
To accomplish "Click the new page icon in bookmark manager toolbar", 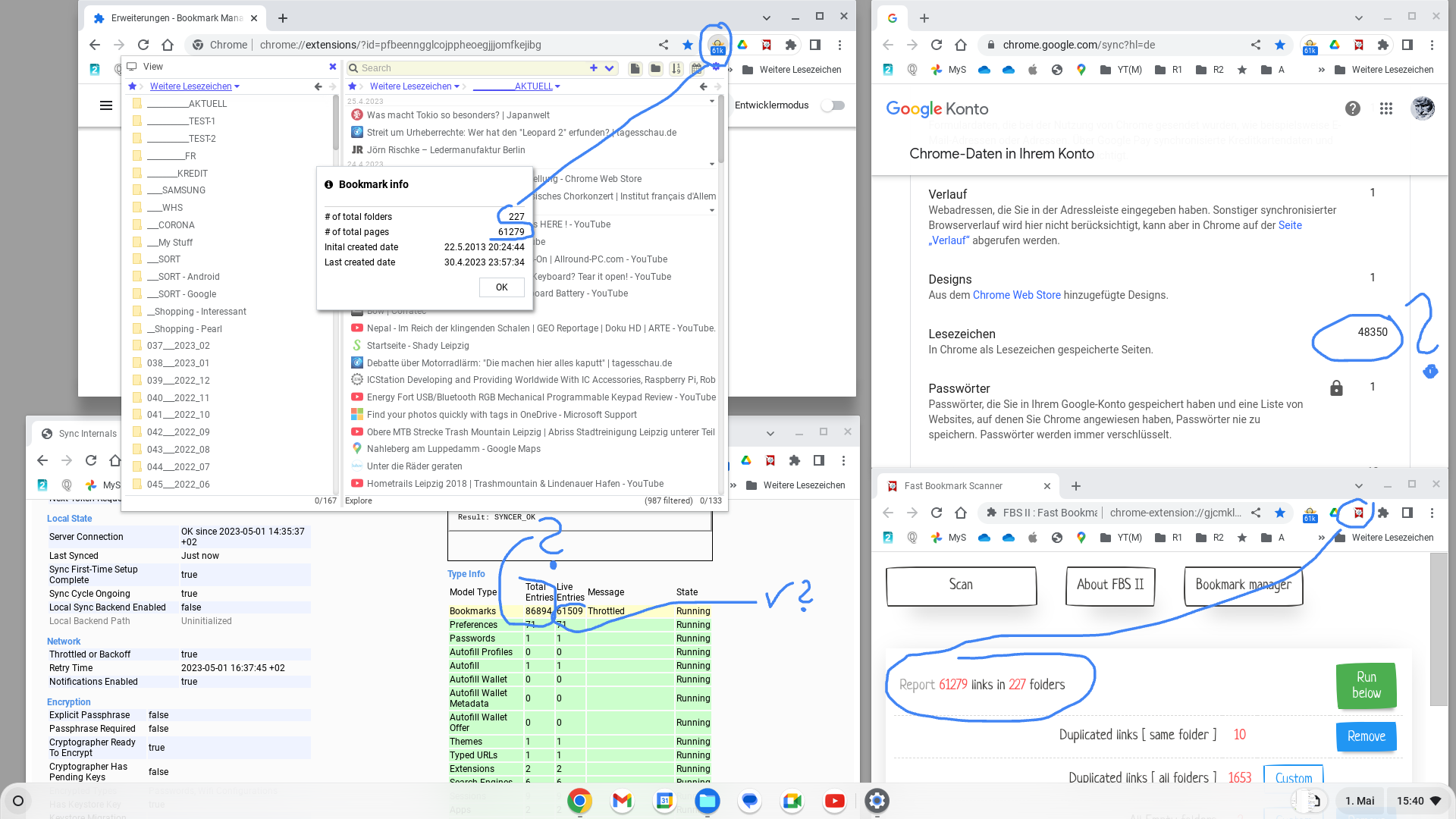I will pyautogui.click(x=635, y=69).
